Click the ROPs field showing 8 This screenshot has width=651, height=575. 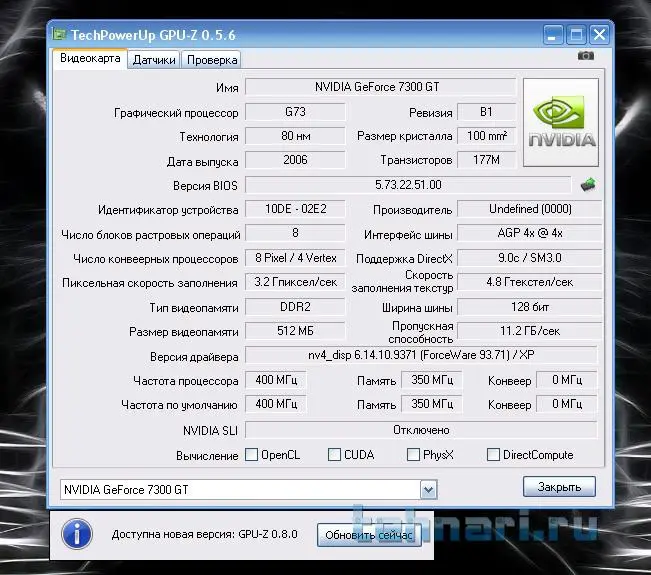pos(295,233)
